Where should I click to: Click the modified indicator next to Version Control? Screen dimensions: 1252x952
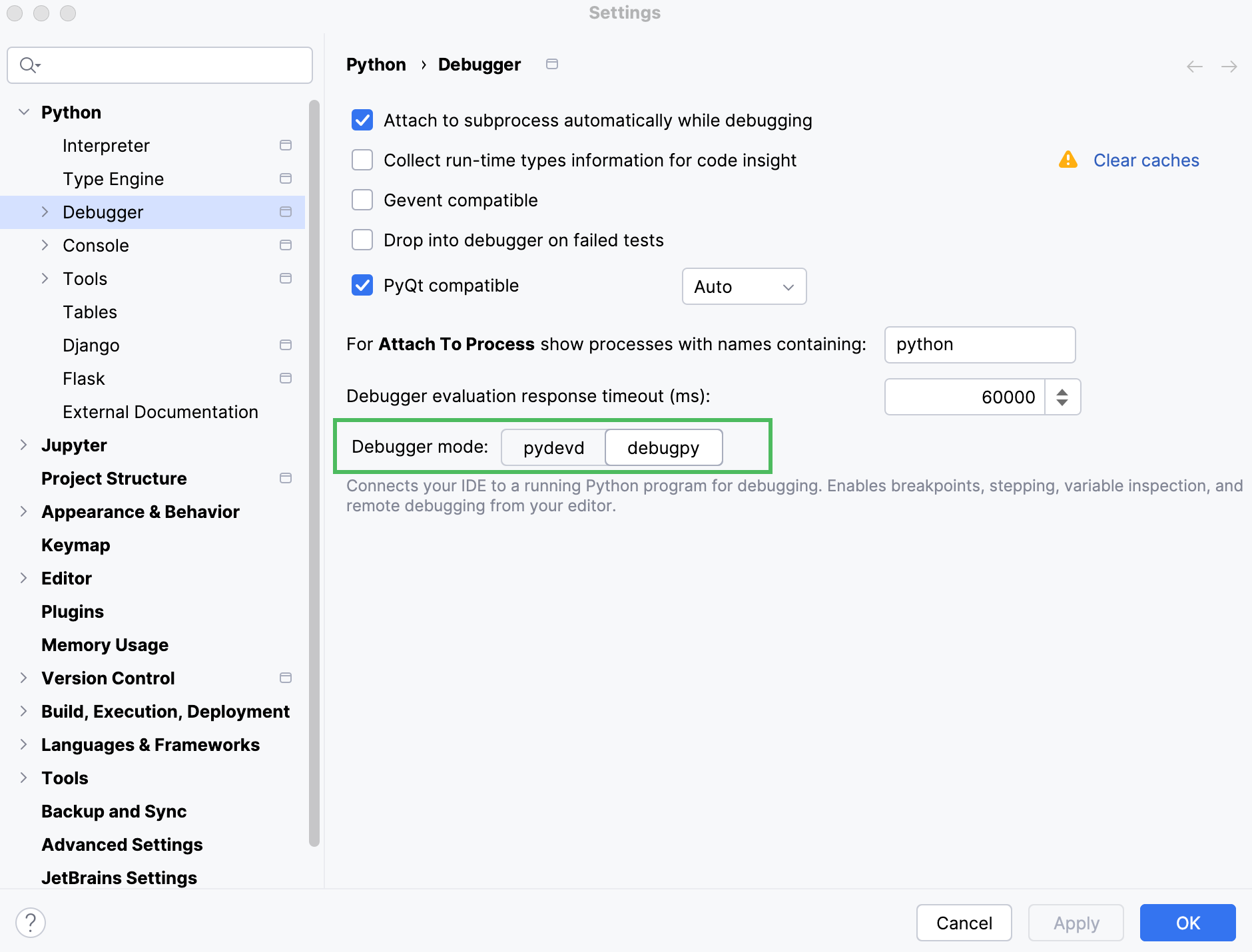coord(286,678)
